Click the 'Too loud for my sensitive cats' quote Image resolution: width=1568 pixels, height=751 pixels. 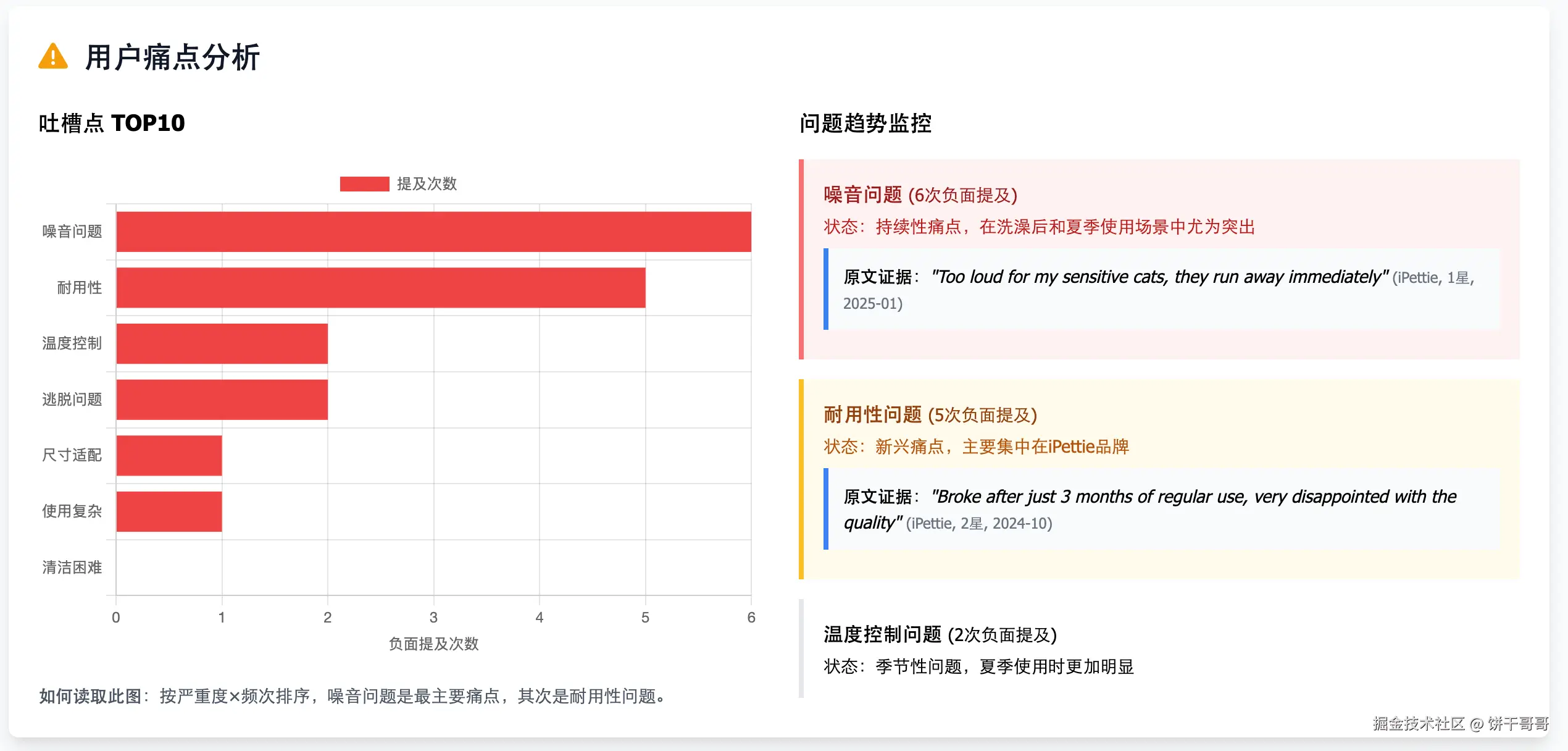1159,277
